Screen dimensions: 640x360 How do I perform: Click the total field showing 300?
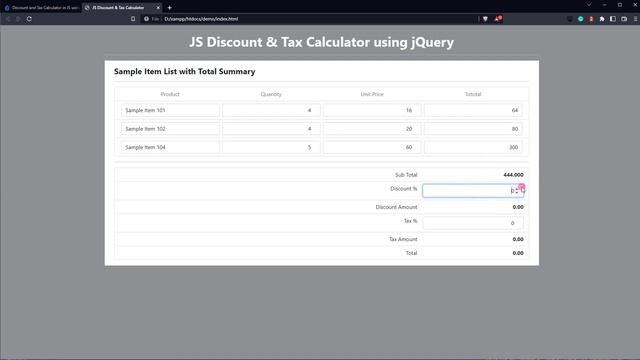473,147
